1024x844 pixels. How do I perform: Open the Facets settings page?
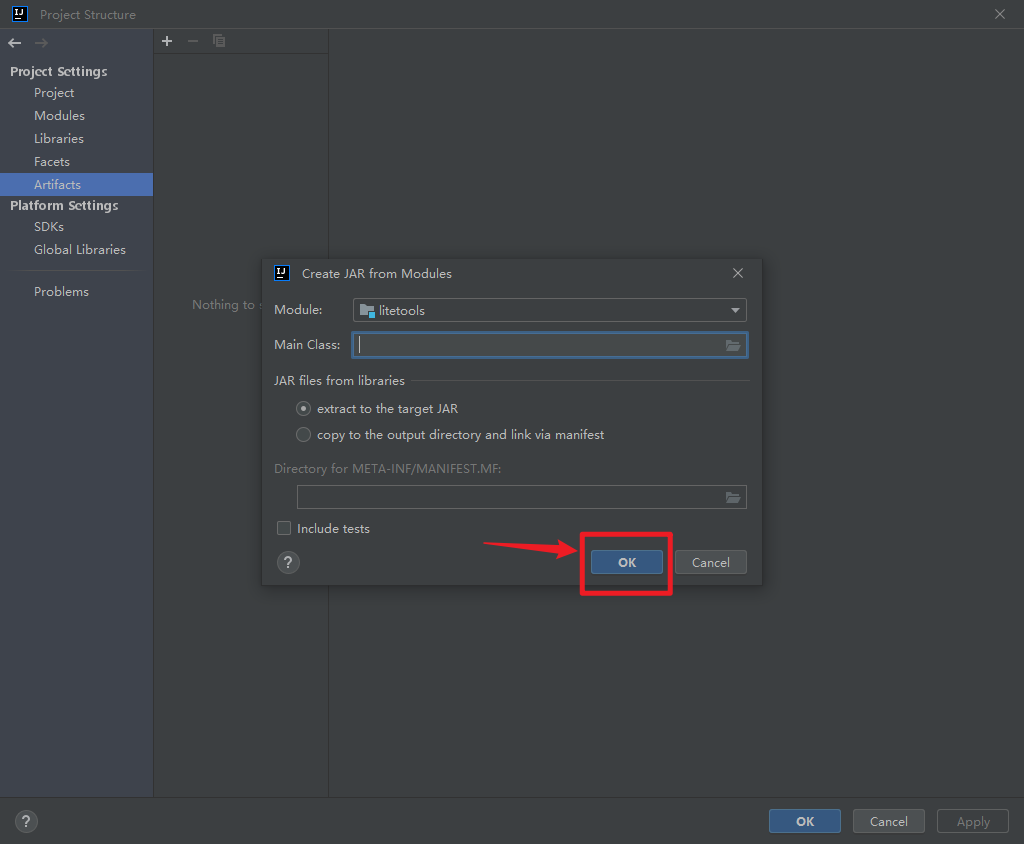(52, 161)
